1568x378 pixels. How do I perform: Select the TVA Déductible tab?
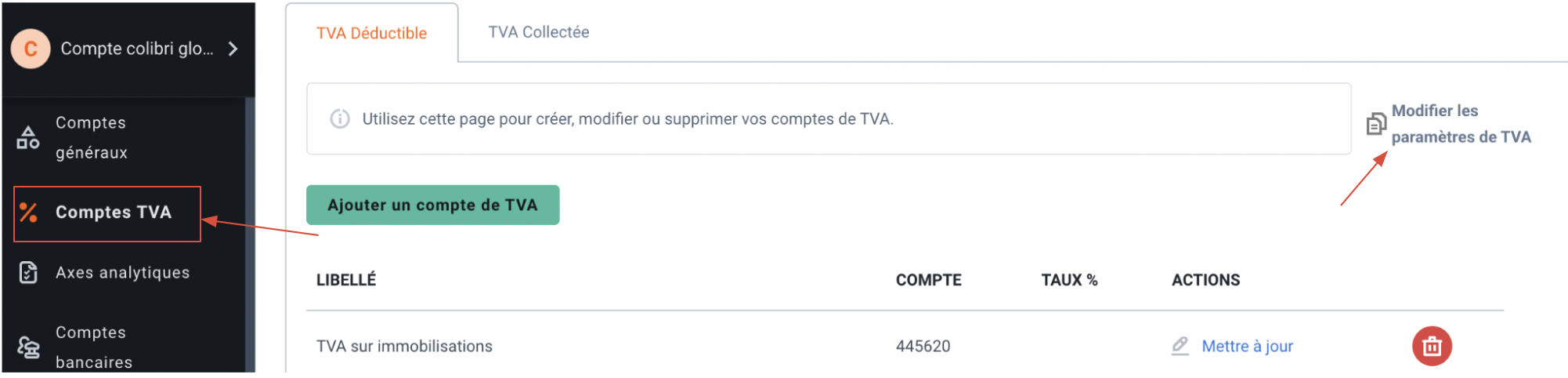click(x=371, y=33)
